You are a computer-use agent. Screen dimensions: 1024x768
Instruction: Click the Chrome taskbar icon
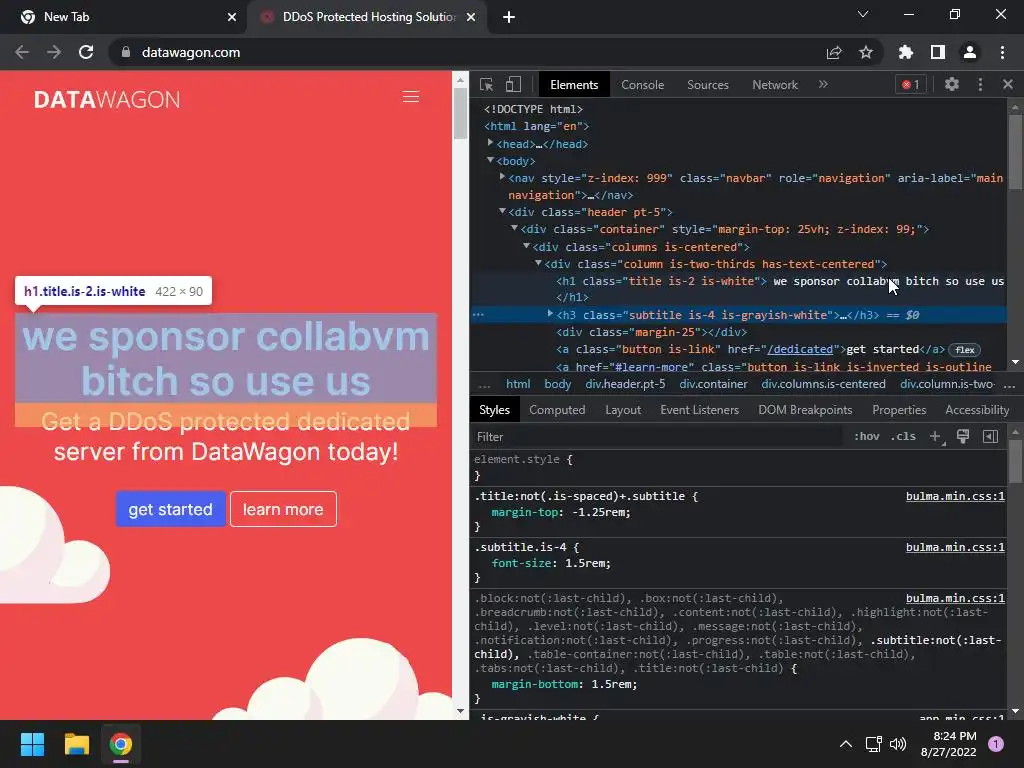121,744
